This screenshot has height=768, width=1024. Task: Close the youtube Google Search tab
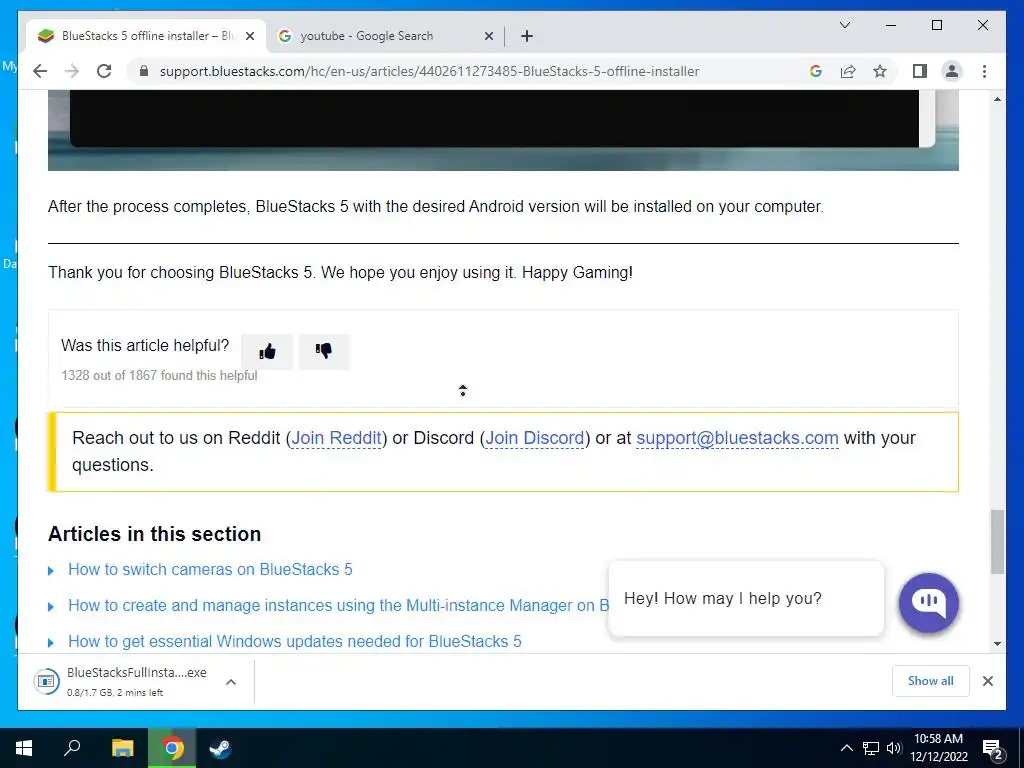(x=488, y=36)
